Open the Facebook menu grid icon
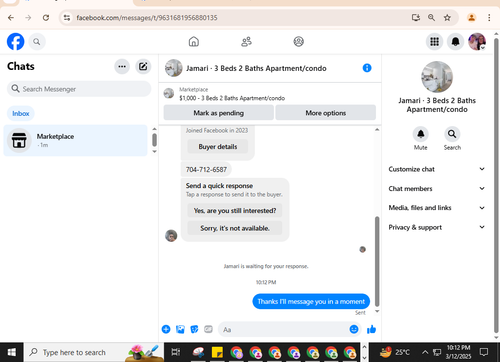 pos(434,42)
